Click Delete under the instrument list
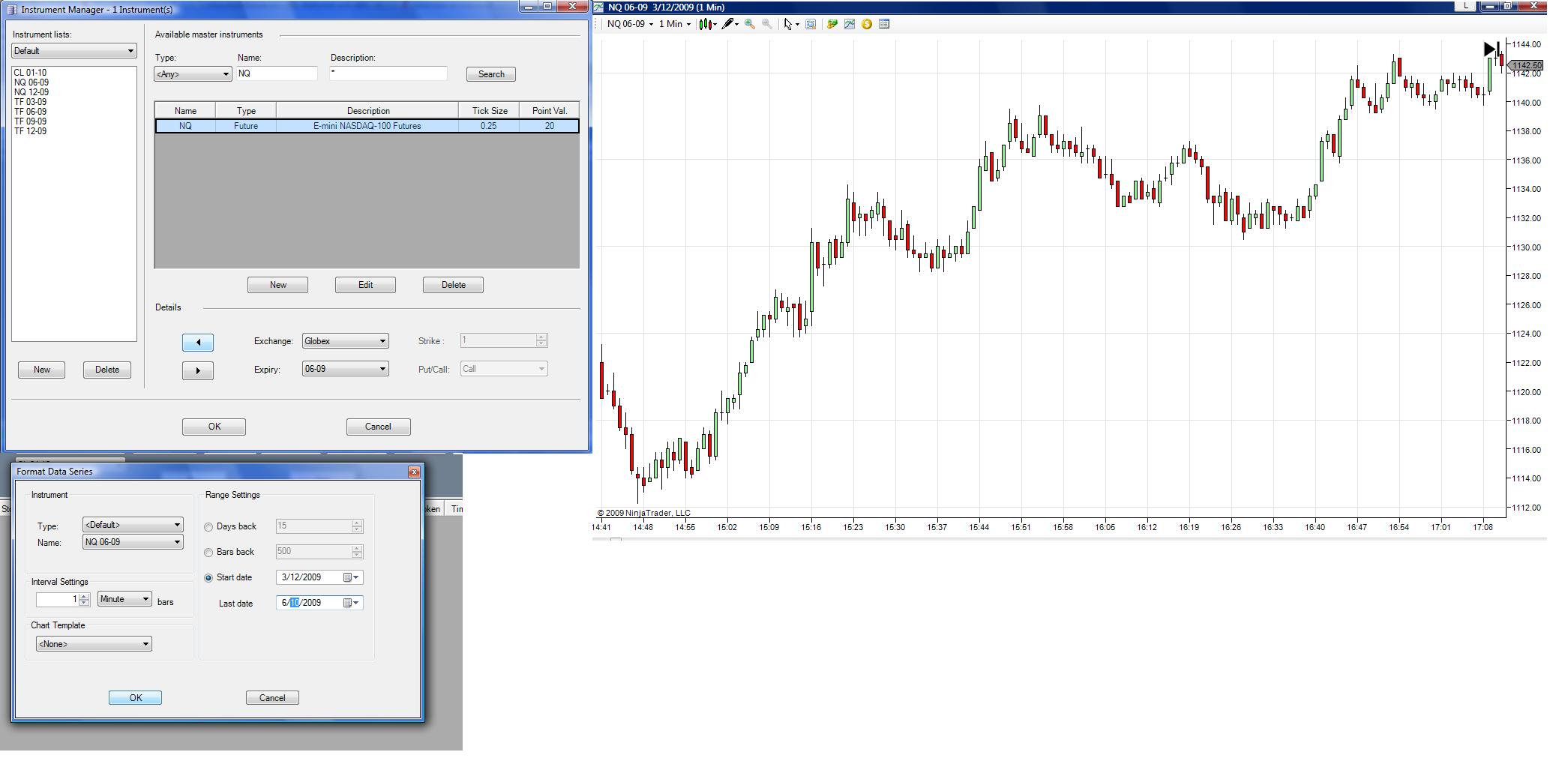Screen dimensions: 1568x782 pyautogui.click(x=107, y=370)
